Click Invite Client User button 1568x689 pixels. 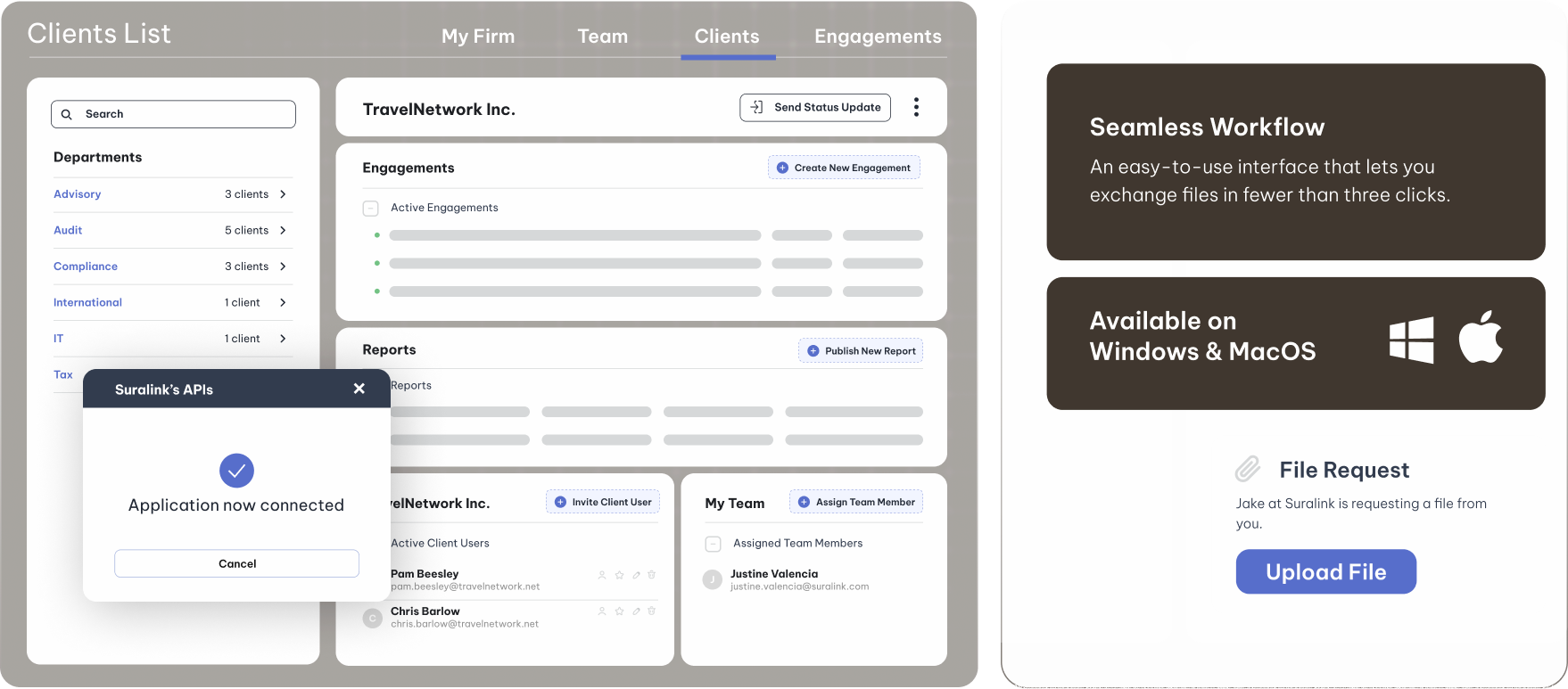click(603, 502)
